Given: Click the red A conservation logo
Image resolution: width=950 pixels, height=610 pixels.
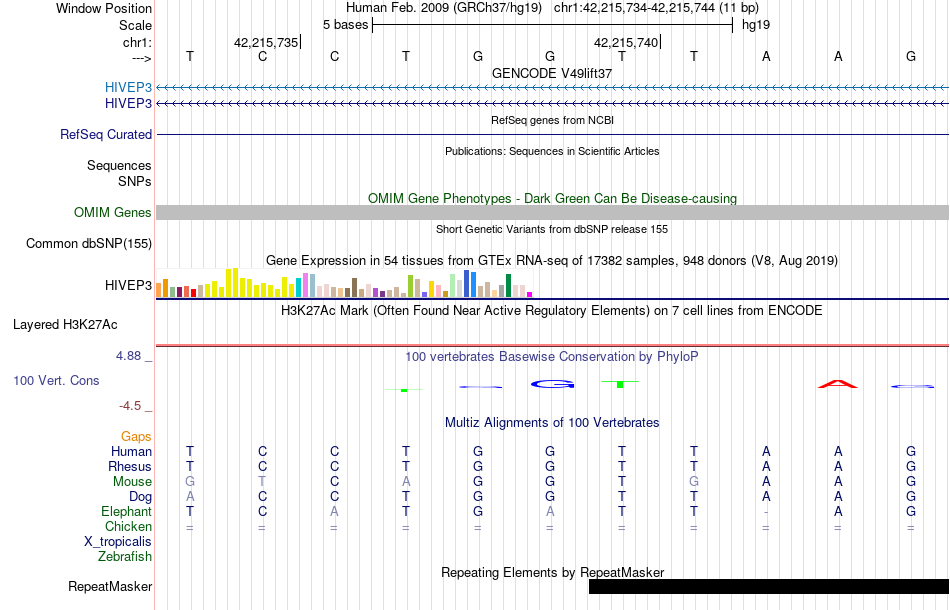Looking at the screenshot, I should point(838,384).
